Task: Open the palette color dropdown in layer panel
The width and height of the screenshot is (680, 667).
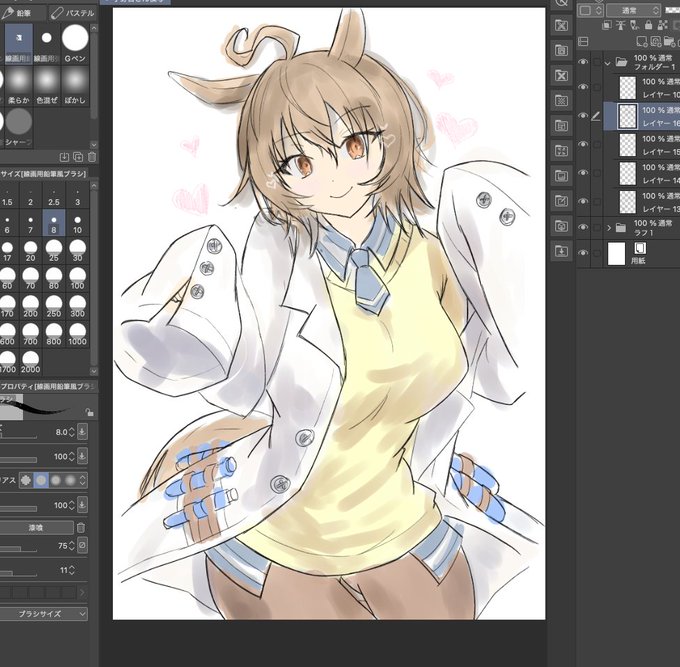Action: coord(590,10)
